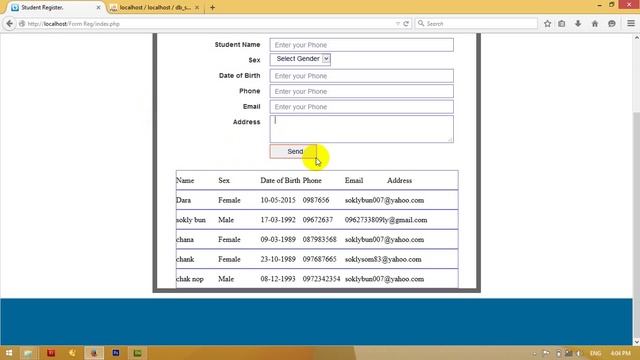The height and width of the screenshot is (360, 640).
Task: Focus the Date of Birth field
Action: 361,76
